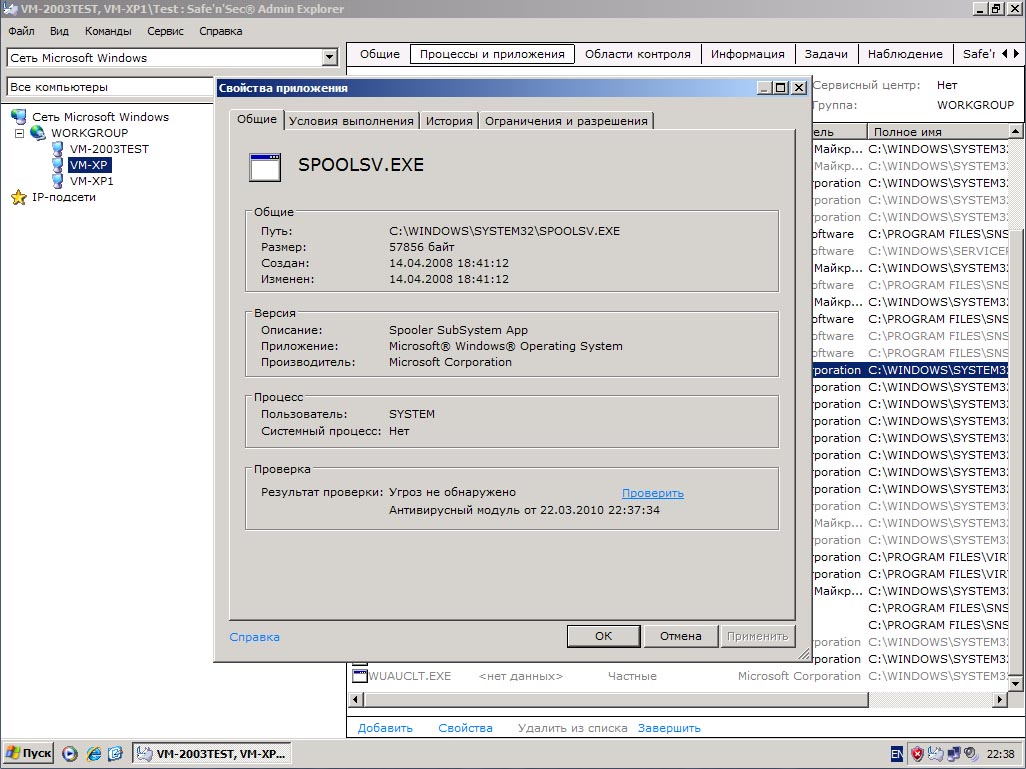Click the Частные cell in WUAUCLT.EXE row
Viewport: 1026px width, 769px height.
[632, 676]
